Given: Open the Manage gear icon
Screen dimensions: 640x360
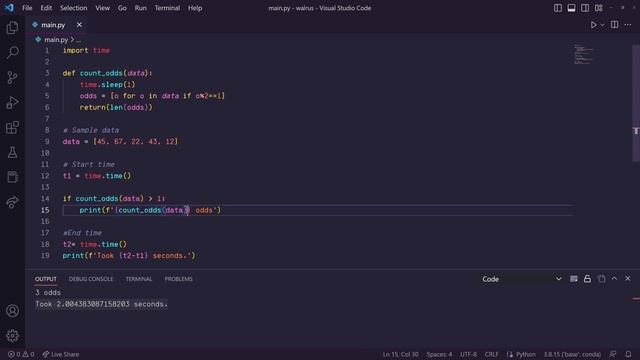Looking at the screenshot, I should (12, 336).
